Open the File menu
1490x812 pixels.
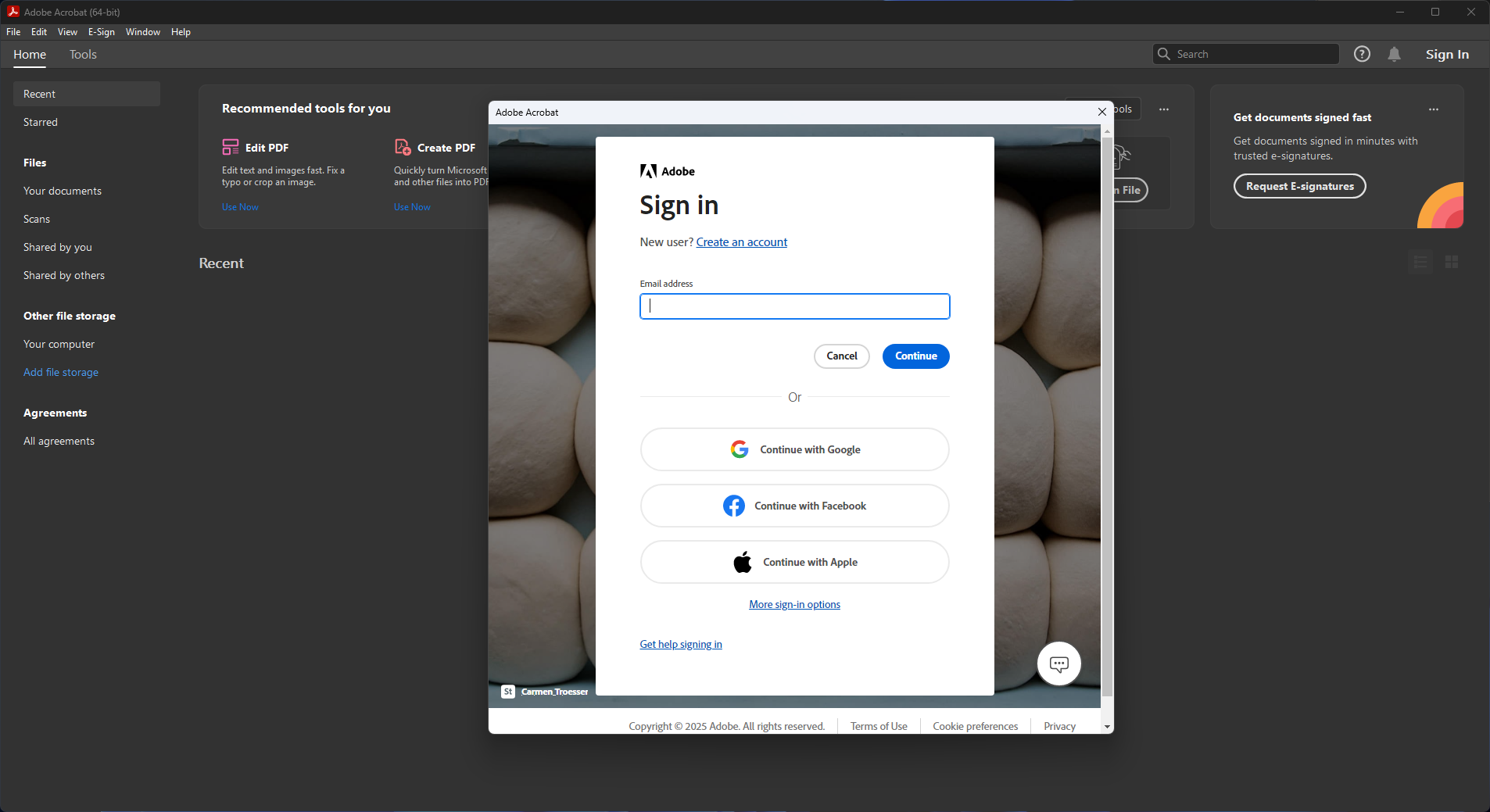point(13,32)
